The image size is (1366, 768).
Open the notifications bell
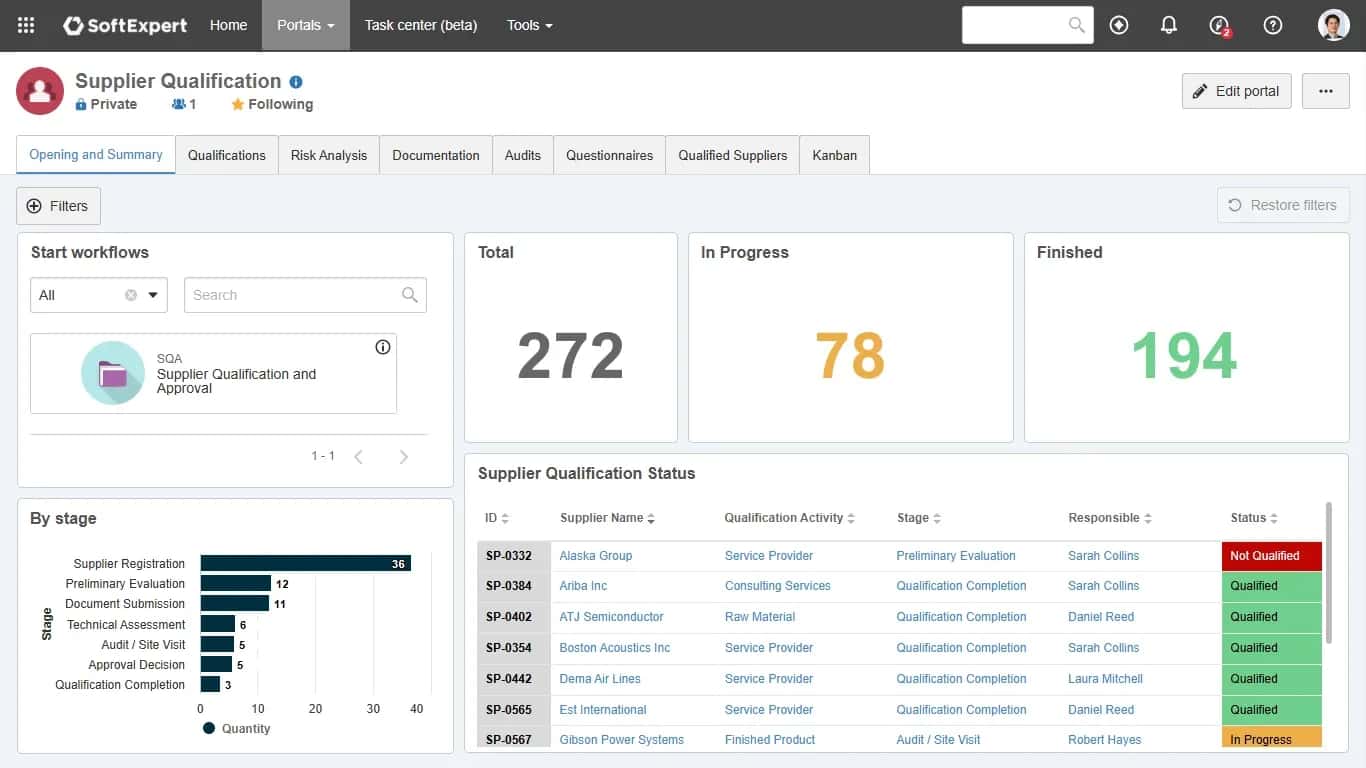pos(1169,25)
